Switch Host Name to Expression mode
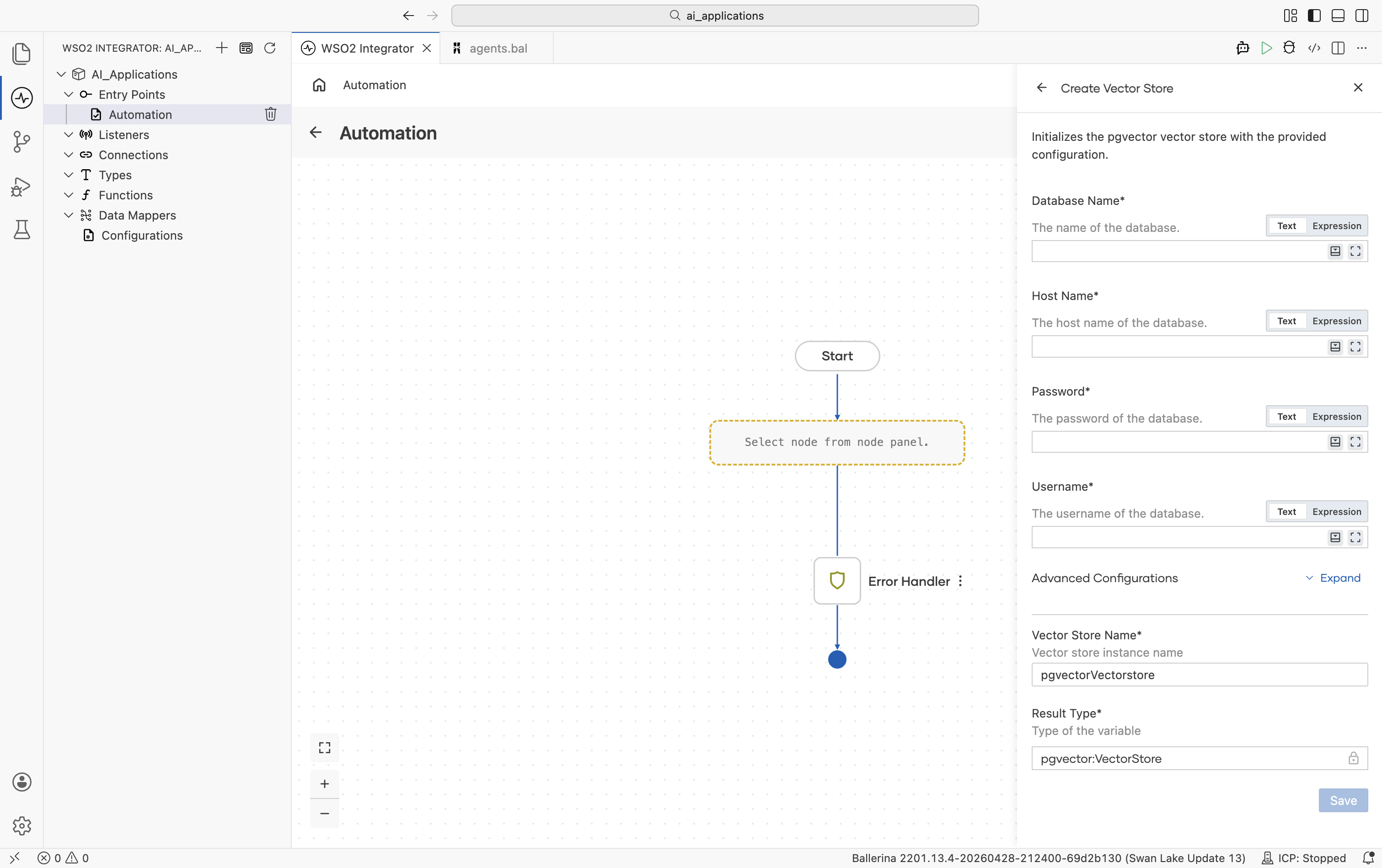Screen dimensions: 1382x868 click(x=1336, y=321)
